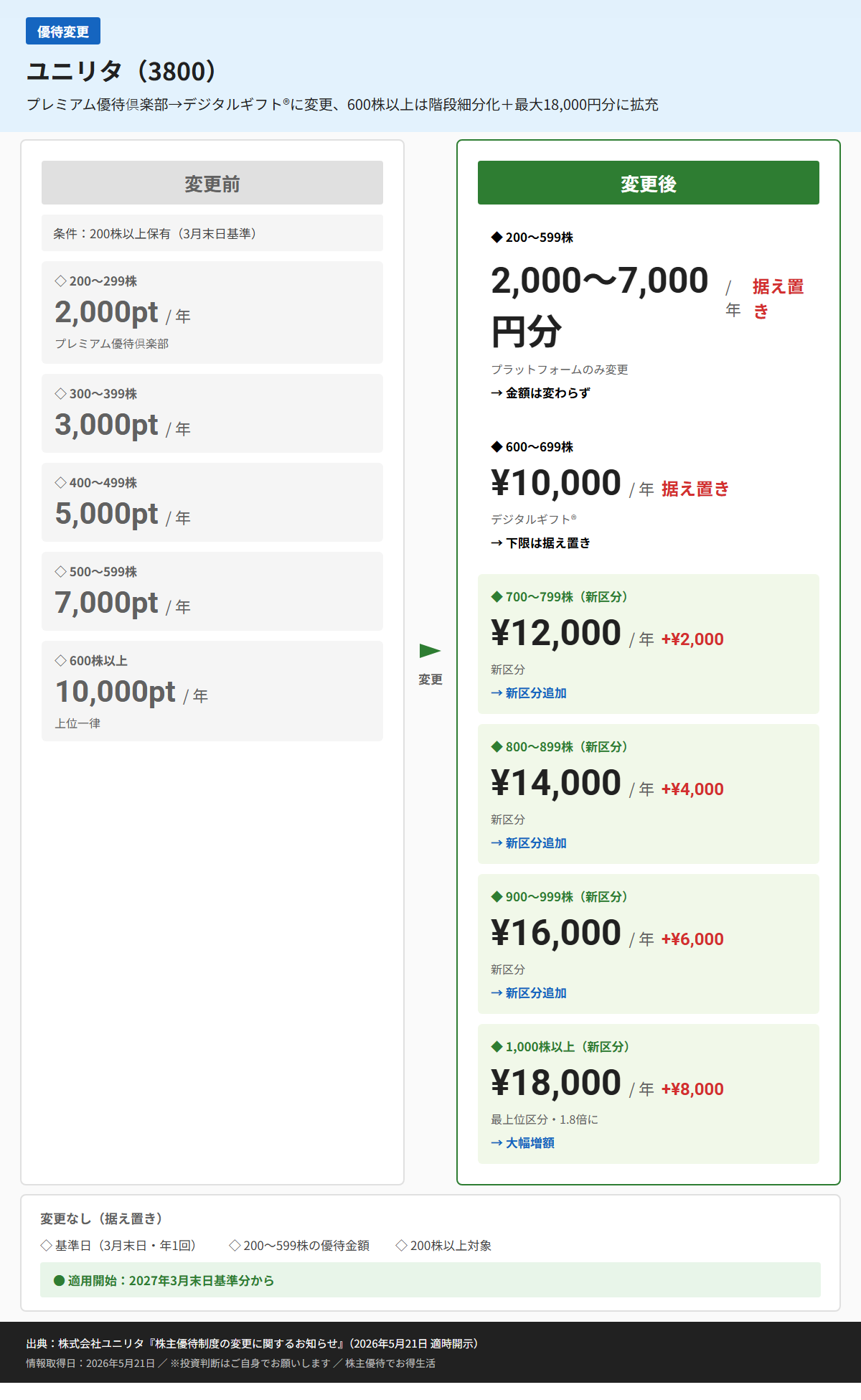The width and height of the screenshot is (861, 1400).
Task: Click the 上位一律 note
Action: point(77,723)
